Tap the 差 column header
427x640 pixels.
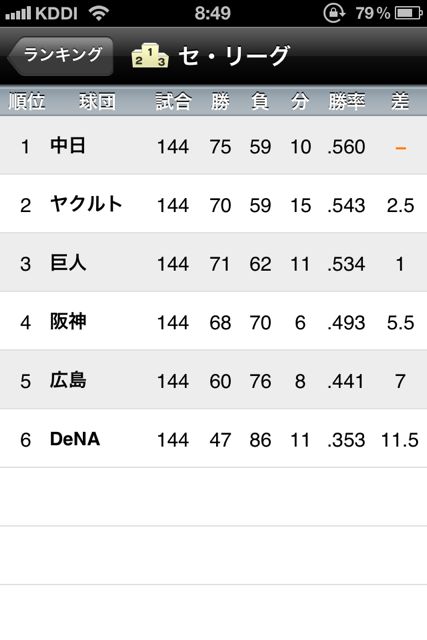[400, 101]
